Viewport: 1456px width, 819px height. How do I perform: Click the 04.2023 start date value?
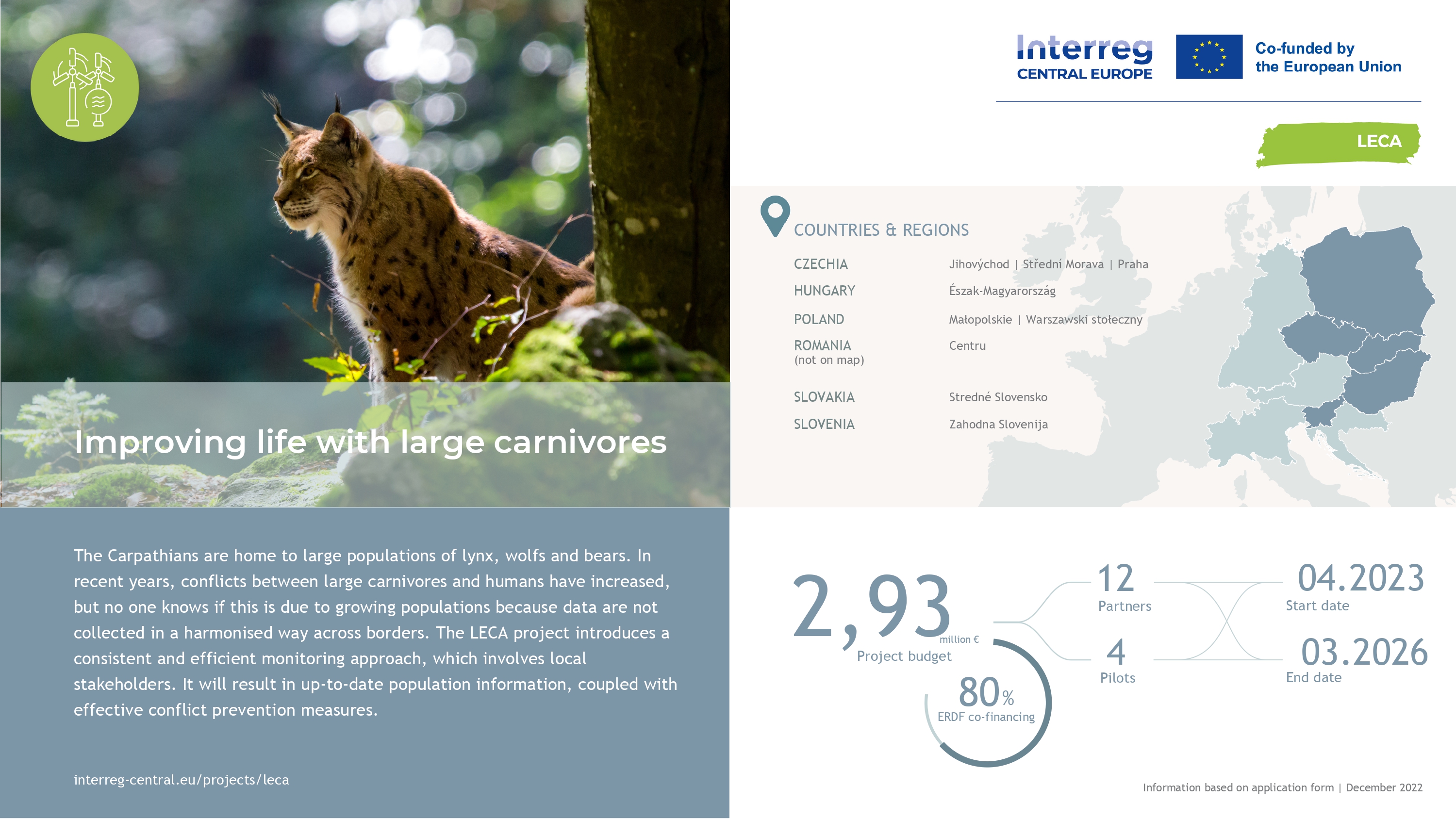tap(1360, 578)
